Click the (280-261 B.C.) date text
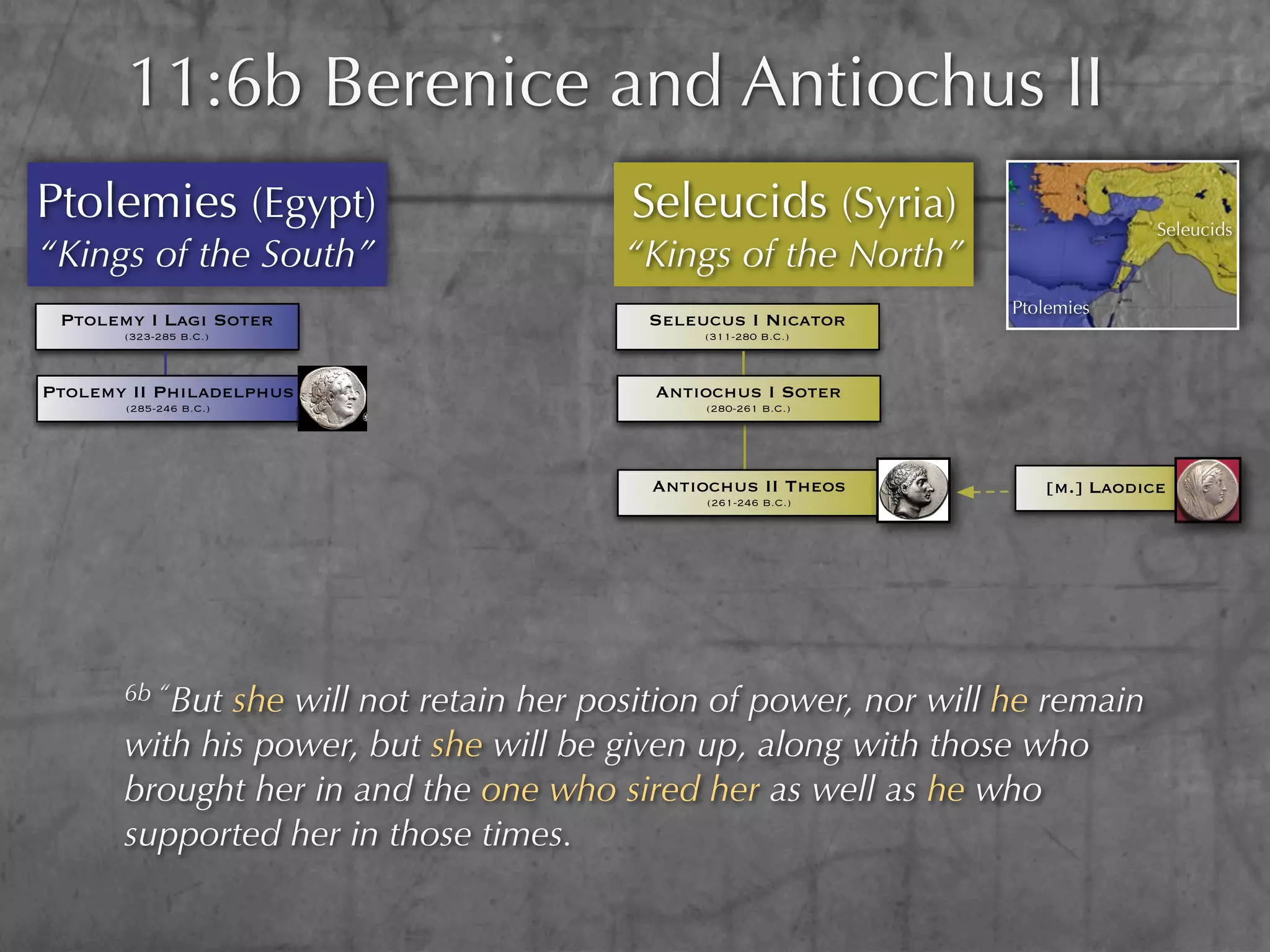Image resolution: width=1270 pixels, height=952 pixels. pyautogui.click(x=748, y=409)
